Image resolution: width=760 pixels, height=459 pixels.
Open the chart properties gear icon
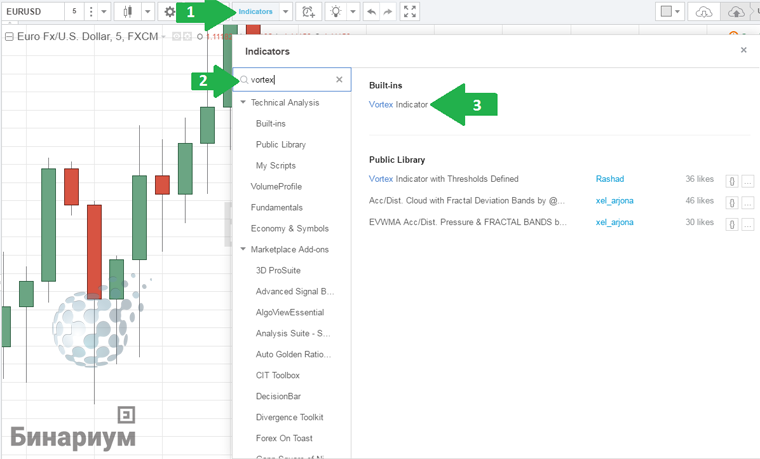coord(169,12)
